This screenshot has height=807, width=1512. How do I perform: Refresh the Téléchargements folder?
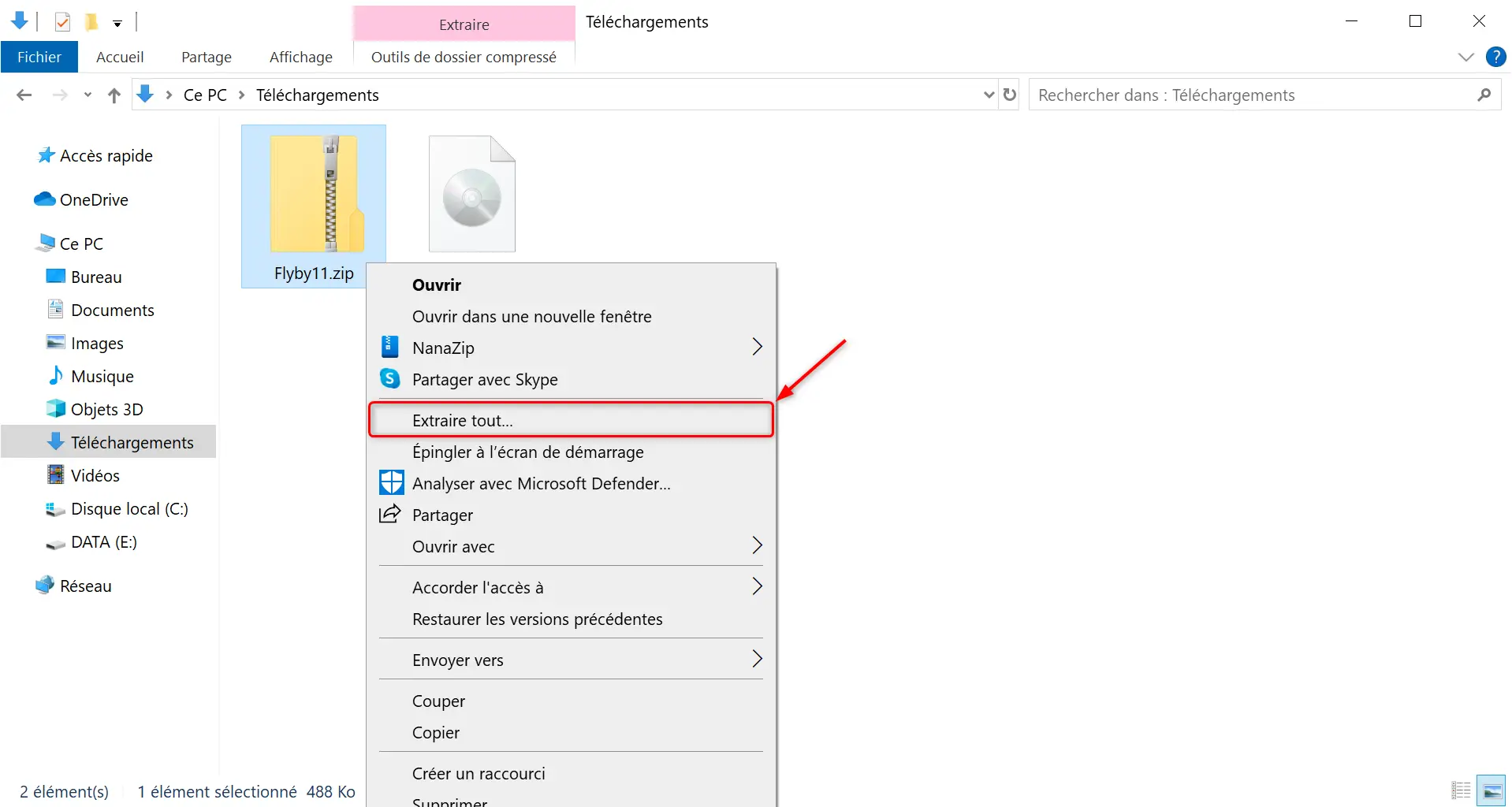pos(1010,95)
